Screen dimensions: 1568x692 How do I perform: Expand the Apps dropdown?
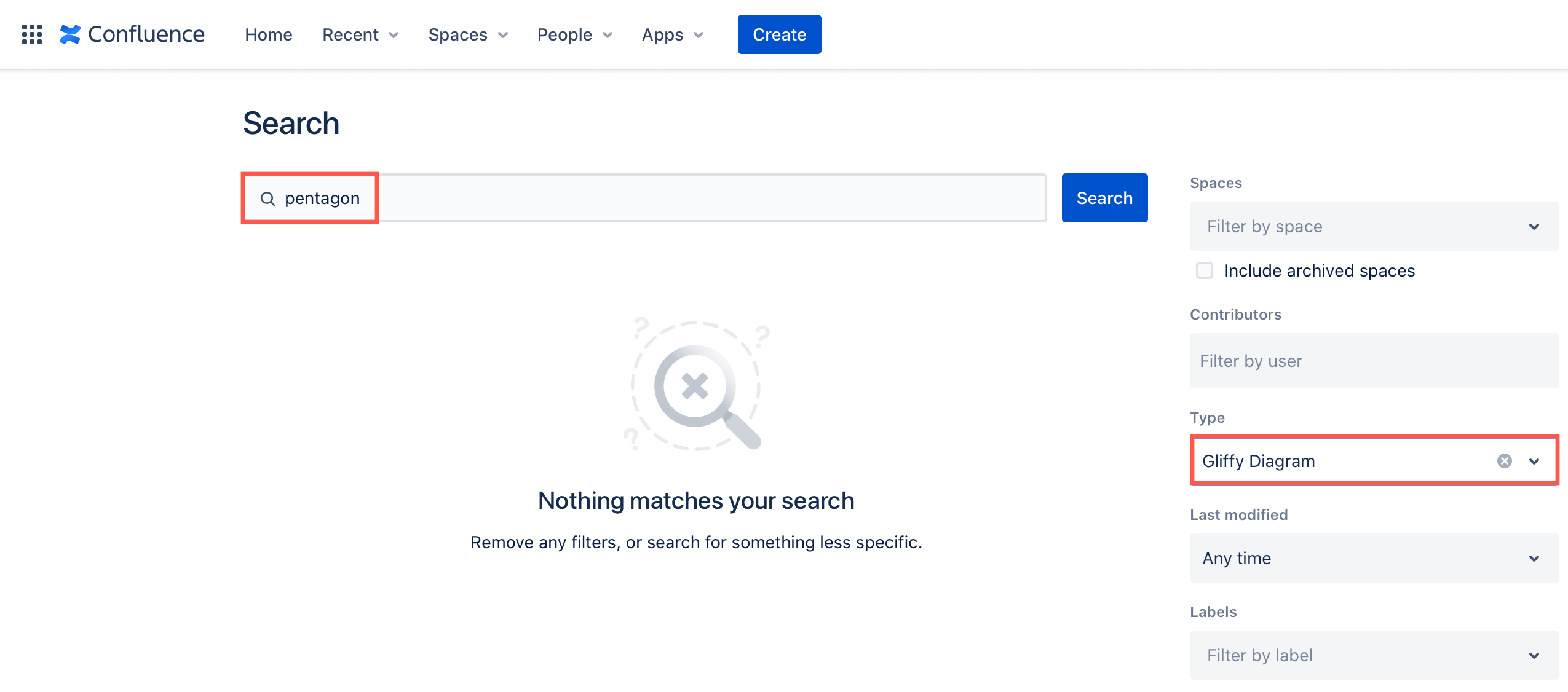coord(671,34)
